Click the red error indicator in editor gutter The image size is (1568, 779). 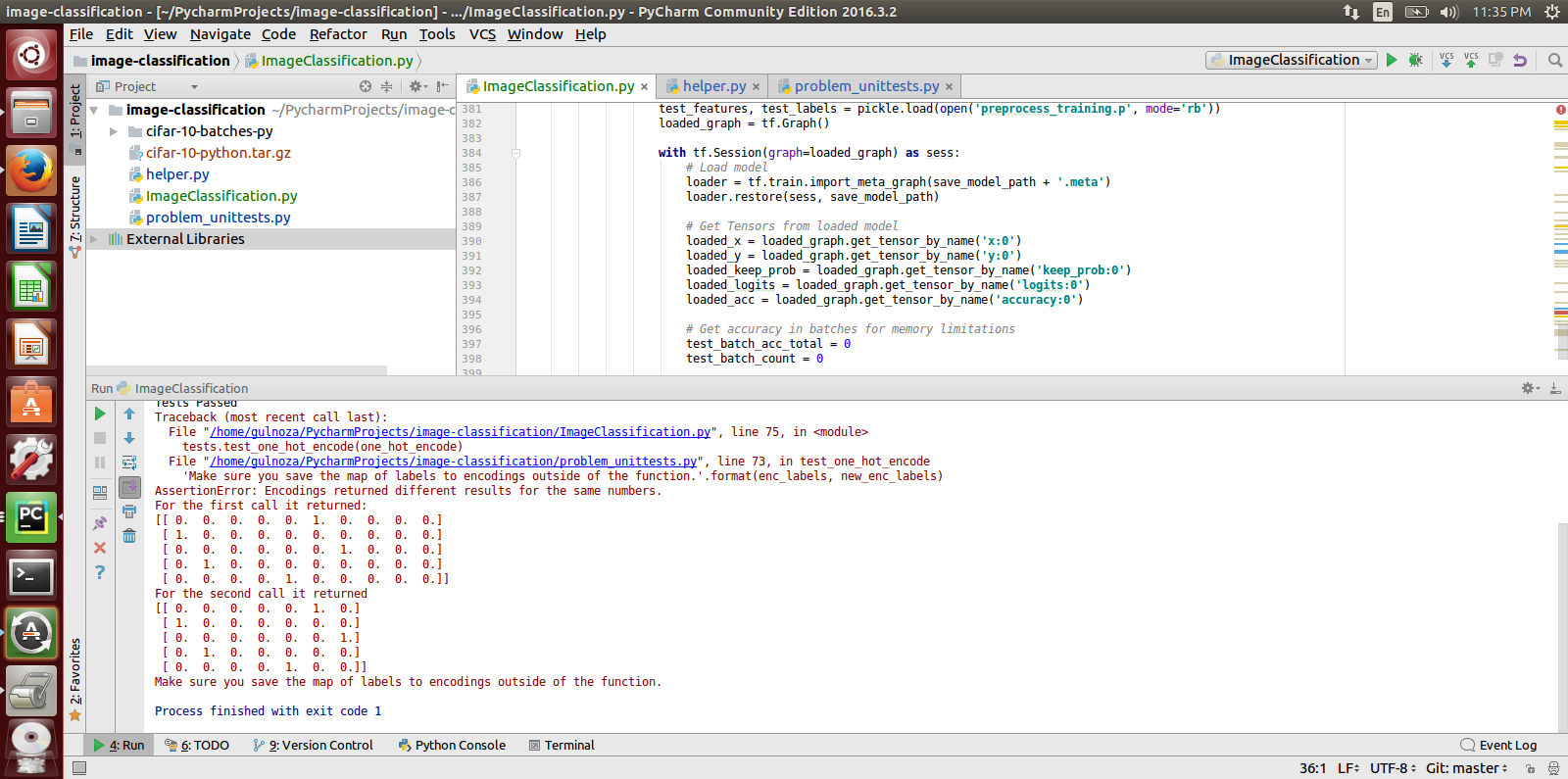[x=1560, y=109]
